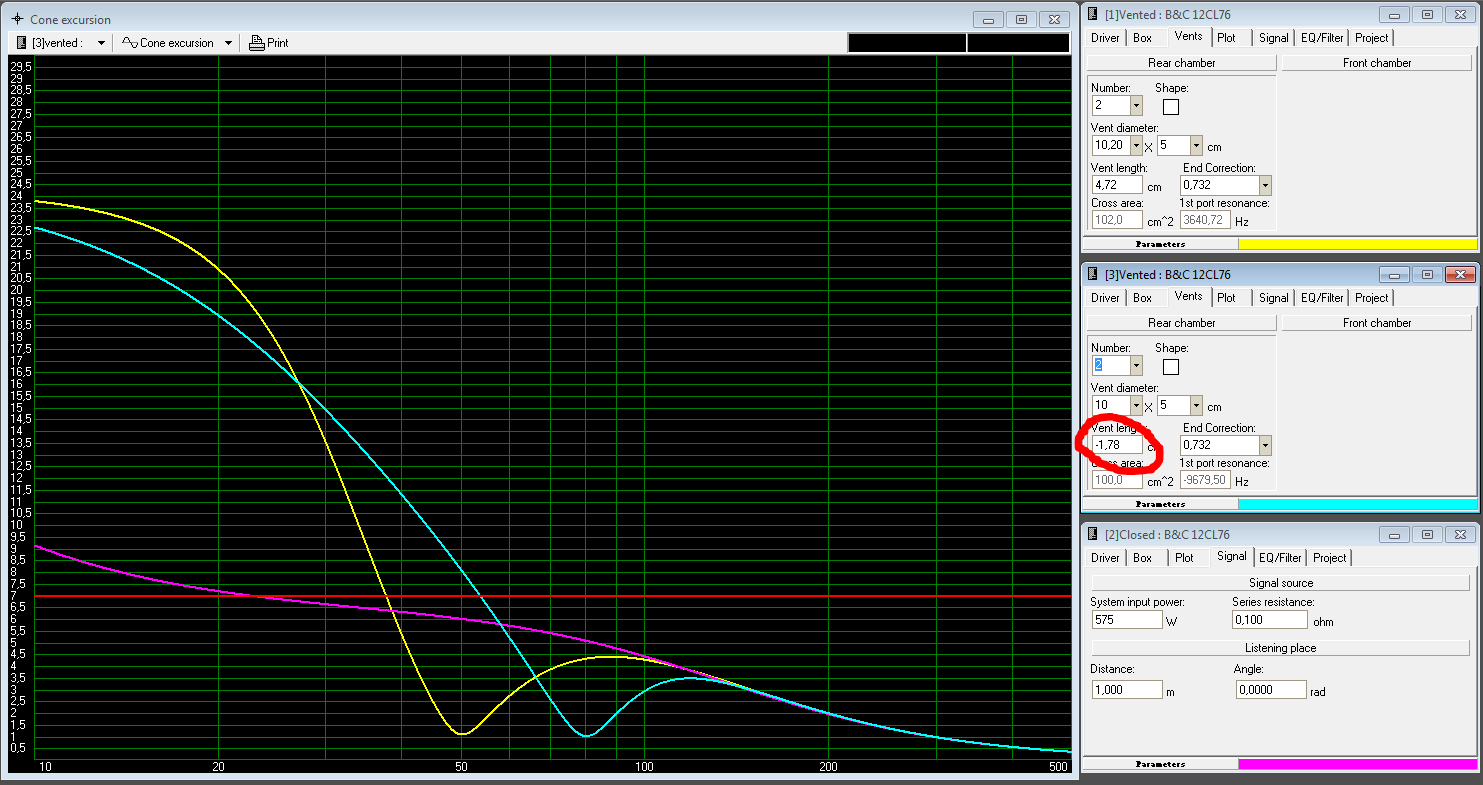
Task: Switch to the Box tab in [1]Vented window
Action: [1142, 38]
